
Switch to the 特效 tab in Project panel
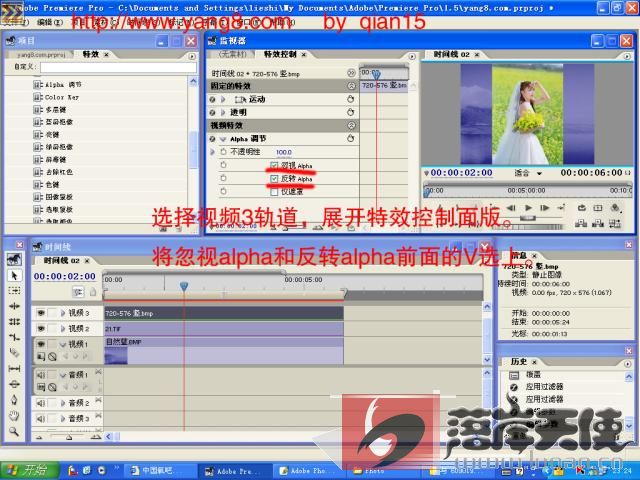pos(95,54)
